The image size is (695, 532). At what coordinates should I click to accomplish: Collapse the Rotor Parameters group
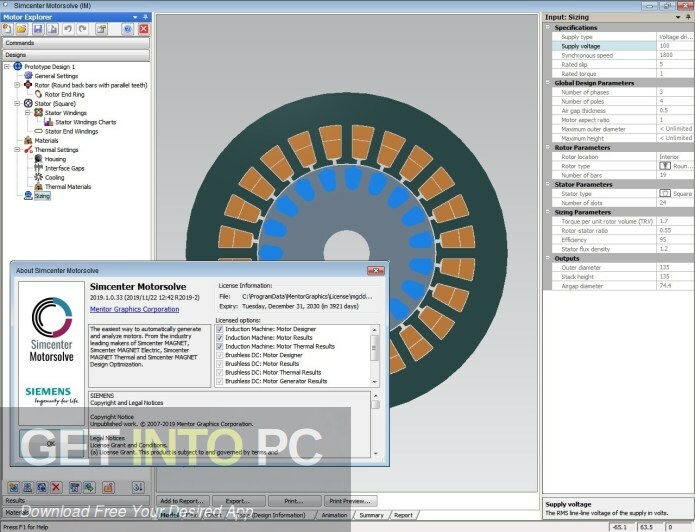click(x=547, y=148)
